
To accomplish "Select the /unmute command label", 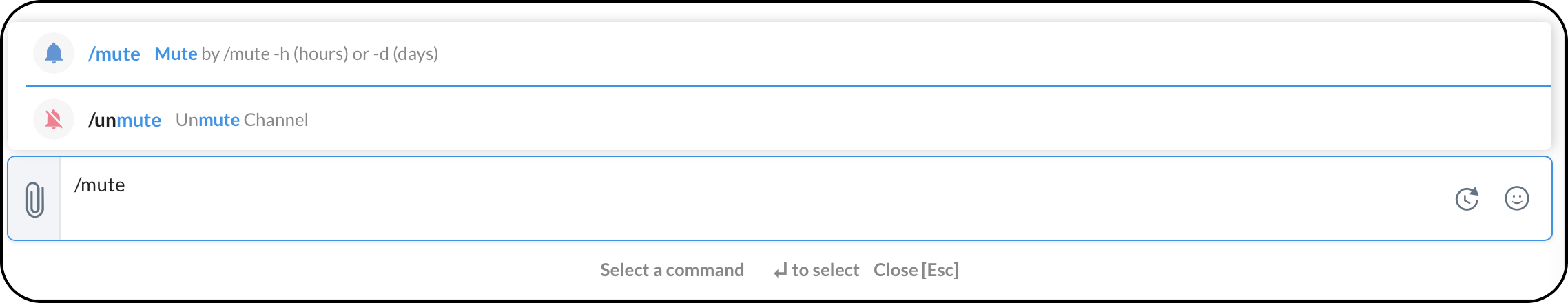I will pos(125,120).
